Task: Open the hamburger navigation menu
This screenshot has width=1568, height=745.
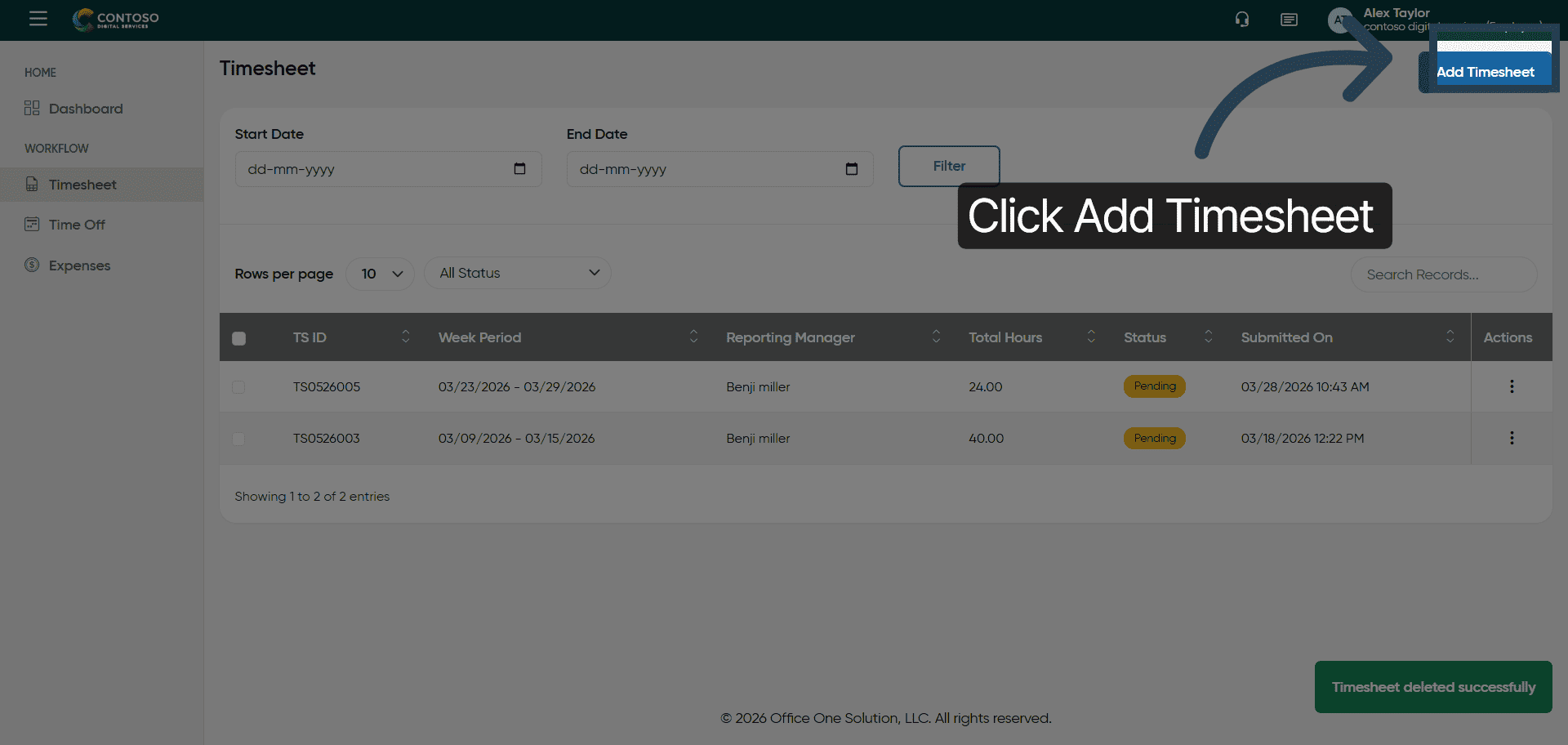Action: 38,19
